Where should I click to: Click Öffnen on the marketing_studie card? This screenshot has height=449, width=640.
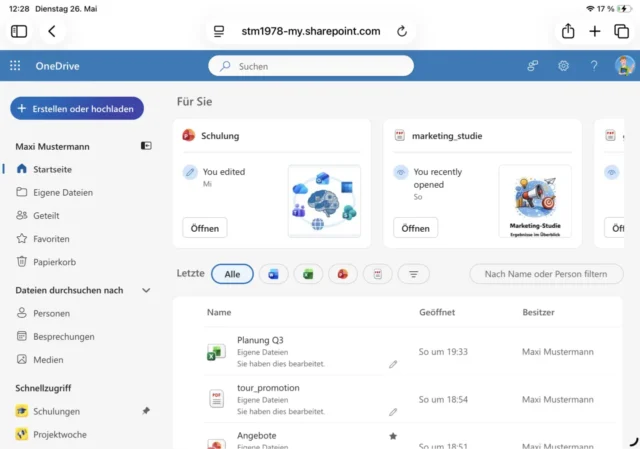click(416, 228)
